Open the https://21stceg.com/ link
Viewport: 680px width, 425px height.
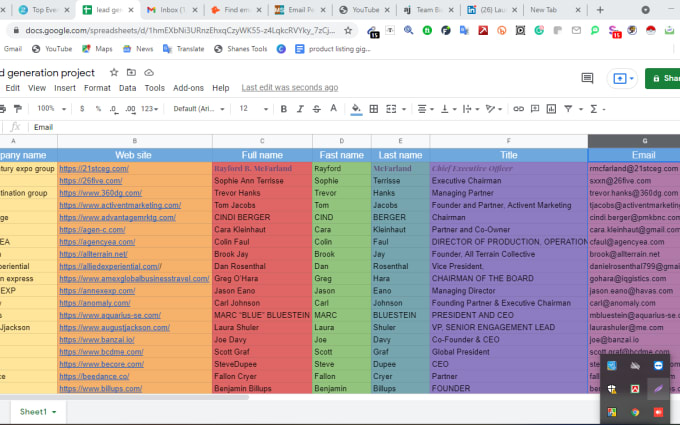coord(94,169)
